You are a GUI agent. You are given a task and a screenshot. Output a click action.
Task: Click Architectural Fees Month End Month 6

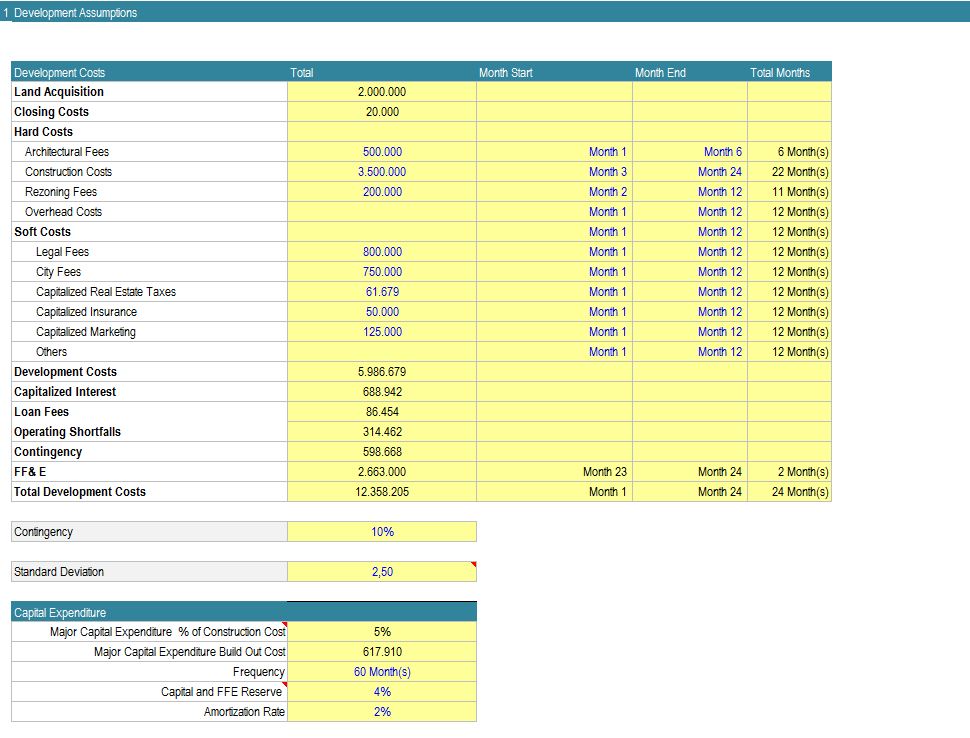(690, 152)
